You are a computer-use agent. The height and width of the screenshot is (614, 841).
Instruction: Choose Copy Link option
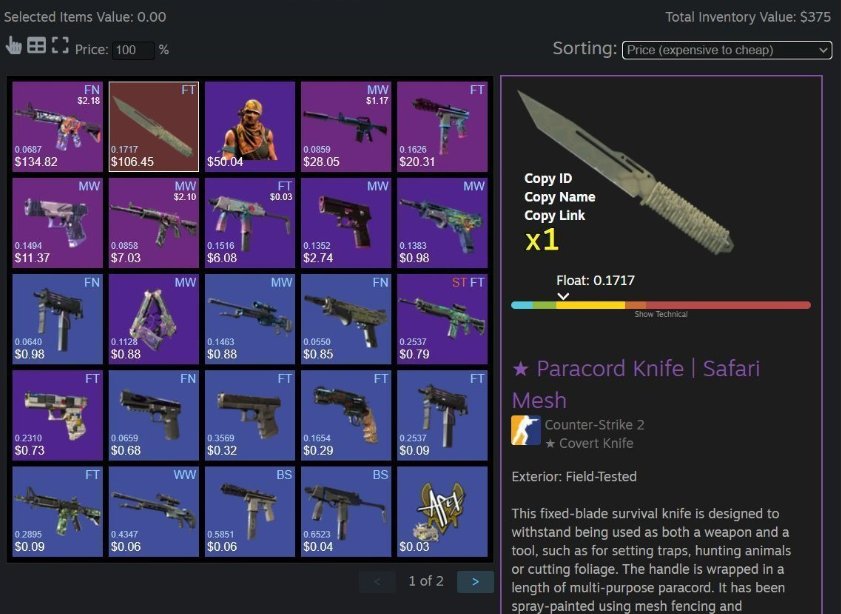coord(555,215)
